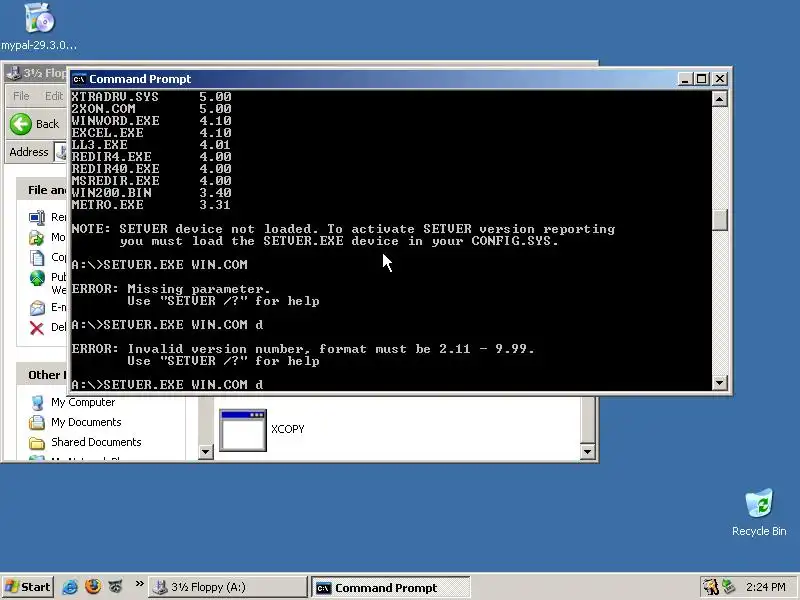The height and width of the screenshot is (600, 800).
Task: Open Shared Documents link in Other Places
Action: click(96, 442)
